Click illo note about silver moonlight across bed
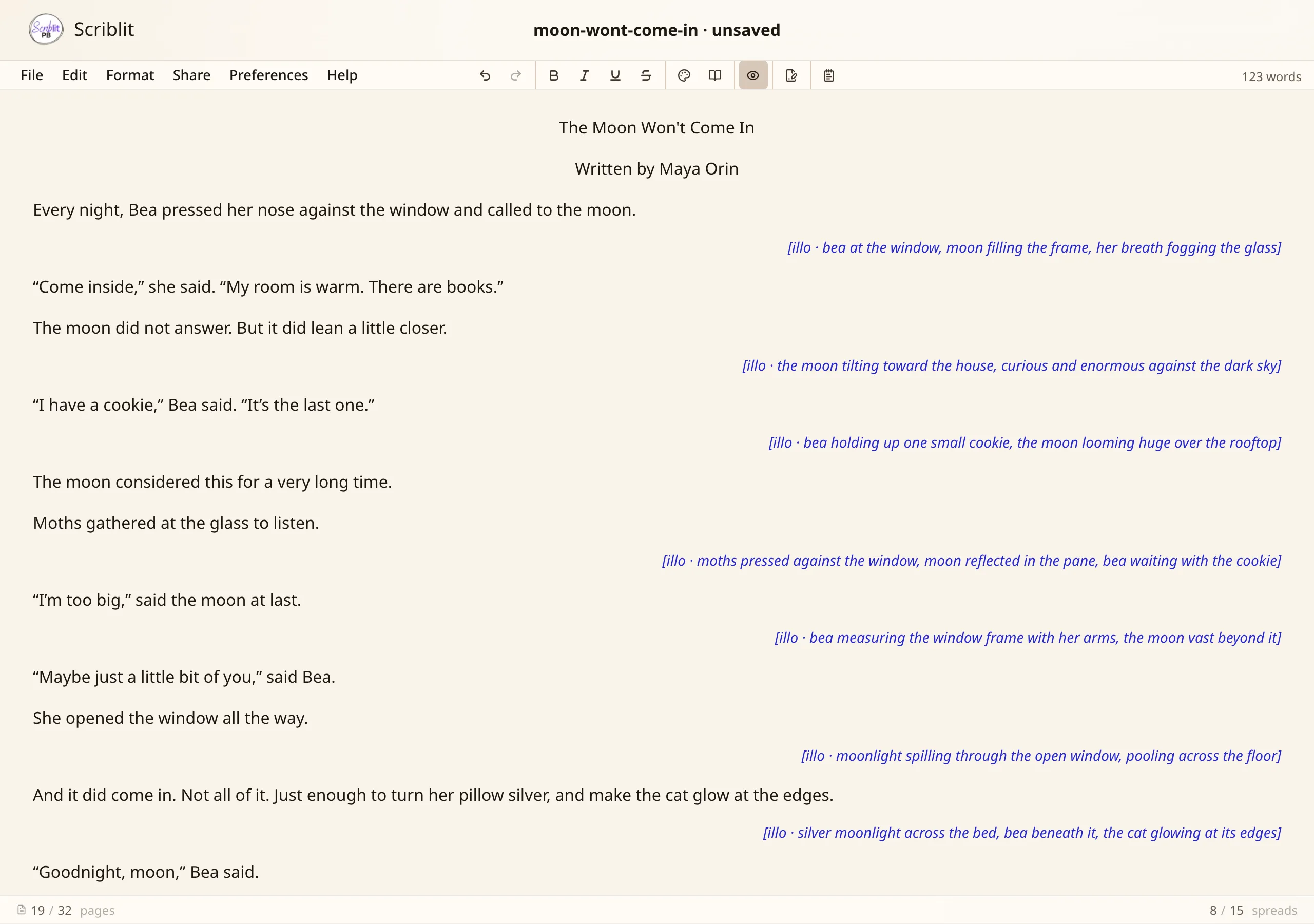The height and width of the screenshot is (924, 1314). (x=1022, y=833)
